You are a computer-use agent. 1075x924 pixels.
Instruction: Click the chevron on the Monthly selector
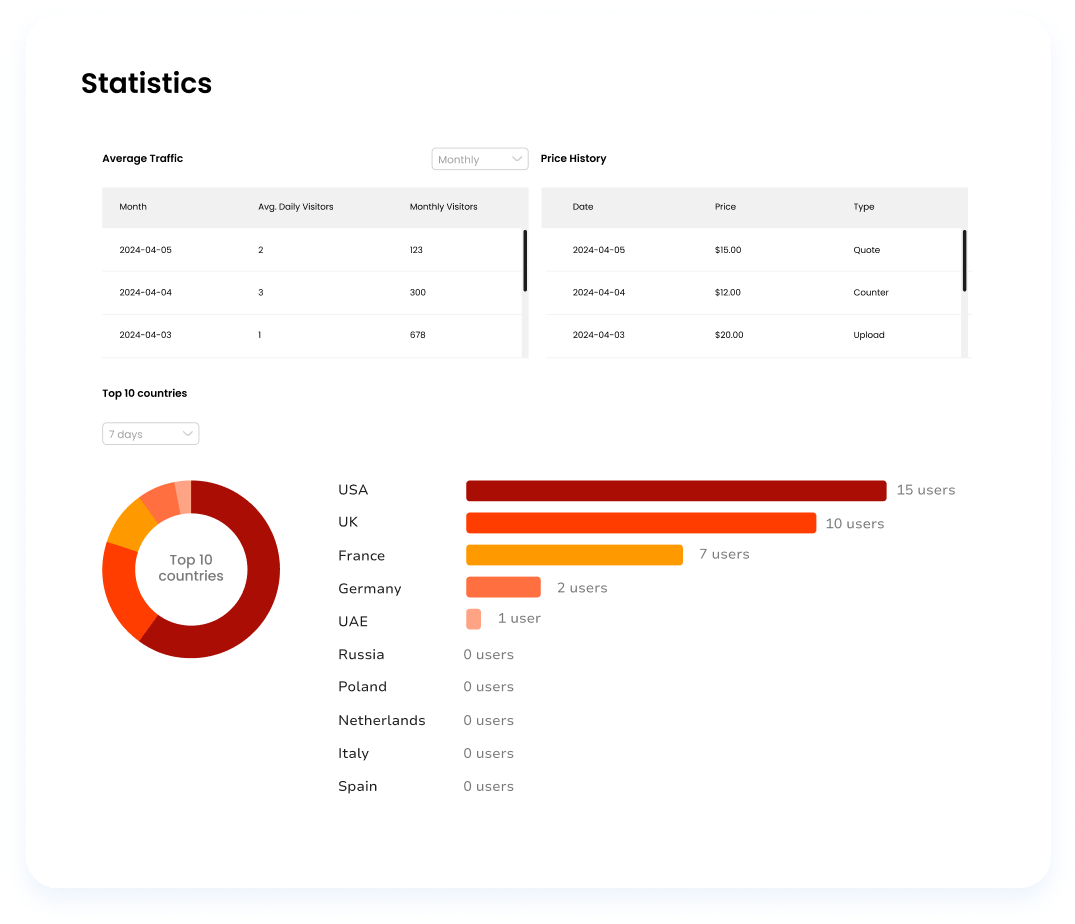pos(517,158)
